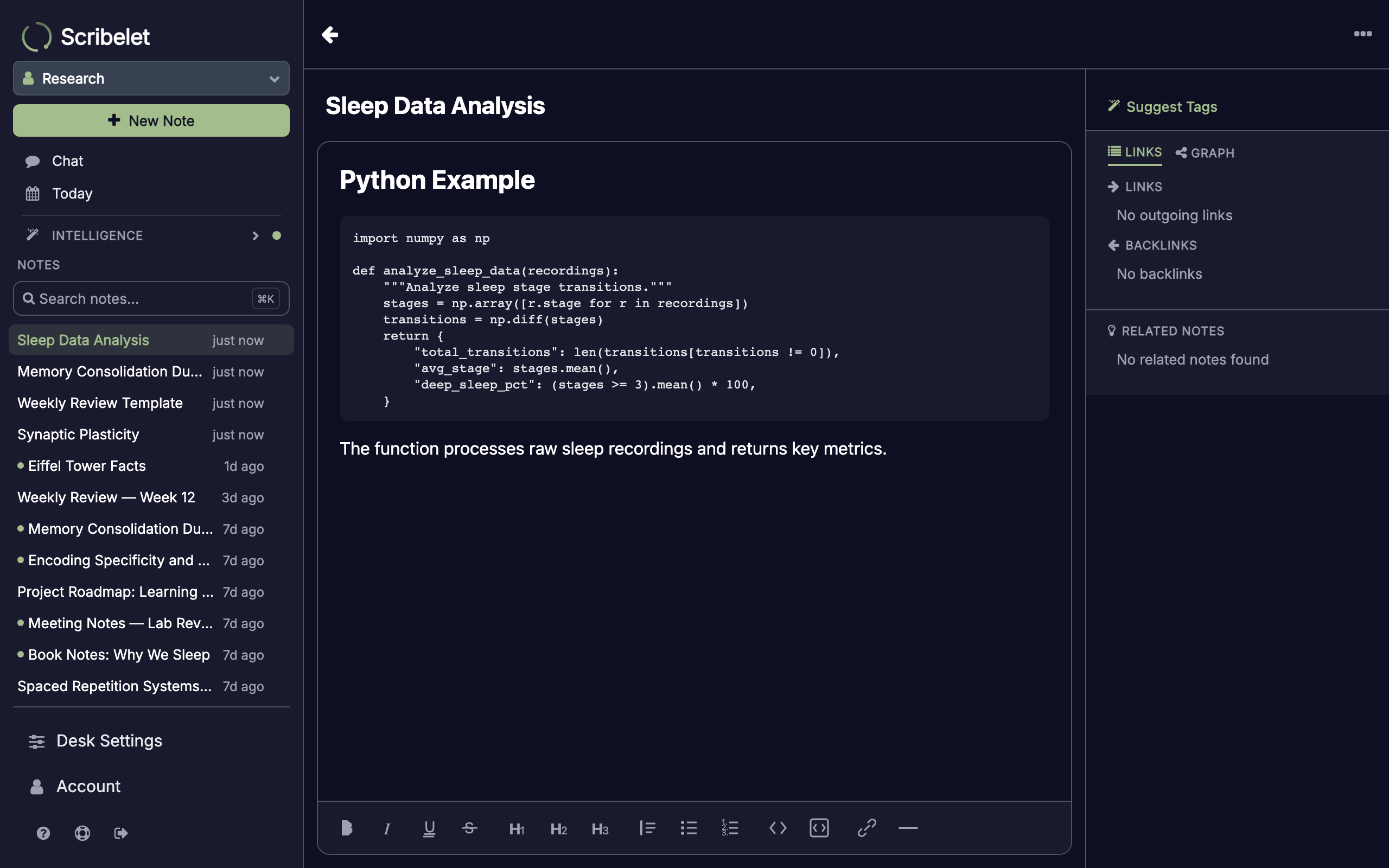Click the New Note button
This screenshot has height=868, width=1389.
(x=151, y=120)
